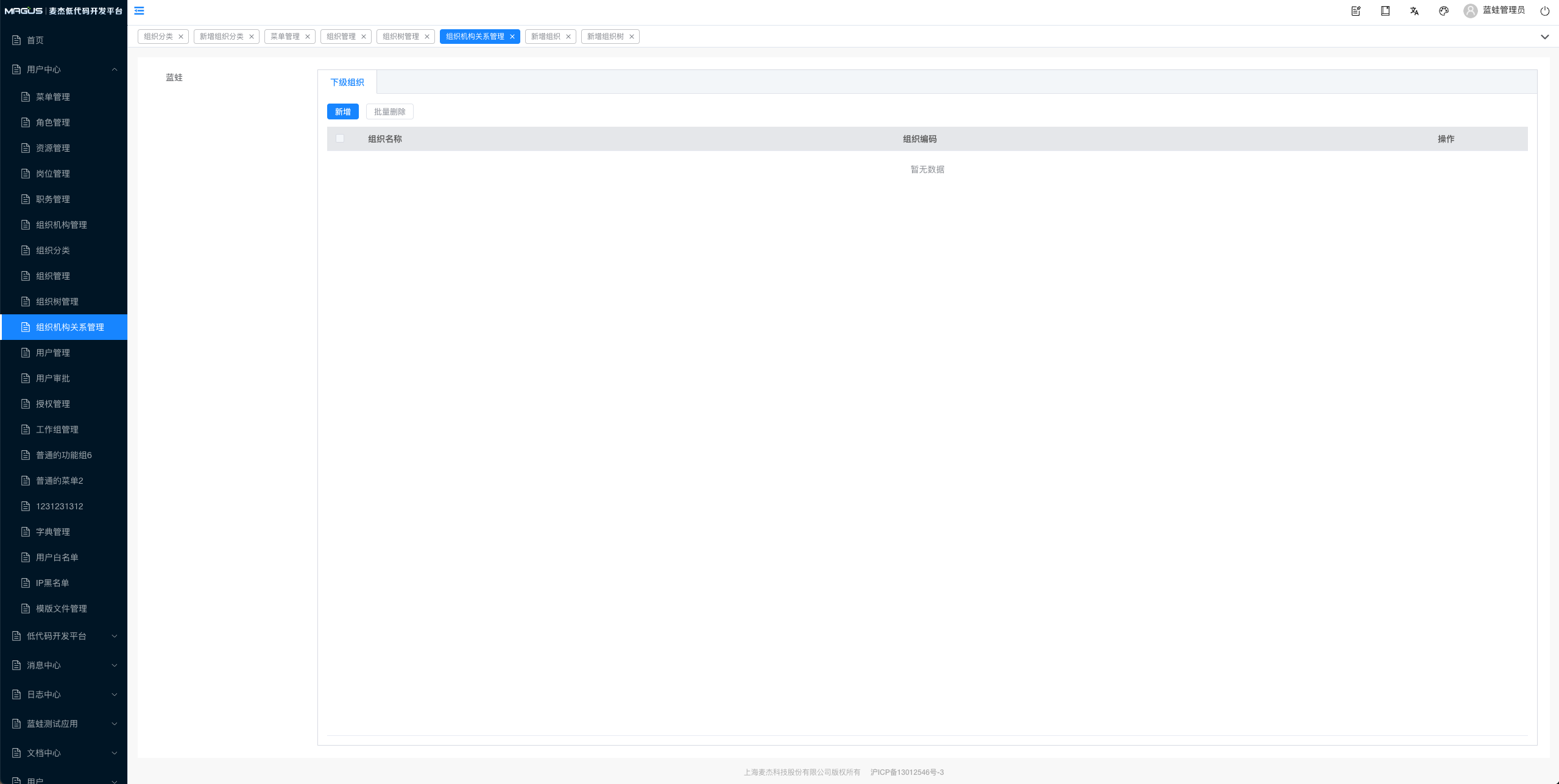
Task: Click the 新增 button
Action: (343, 111)
